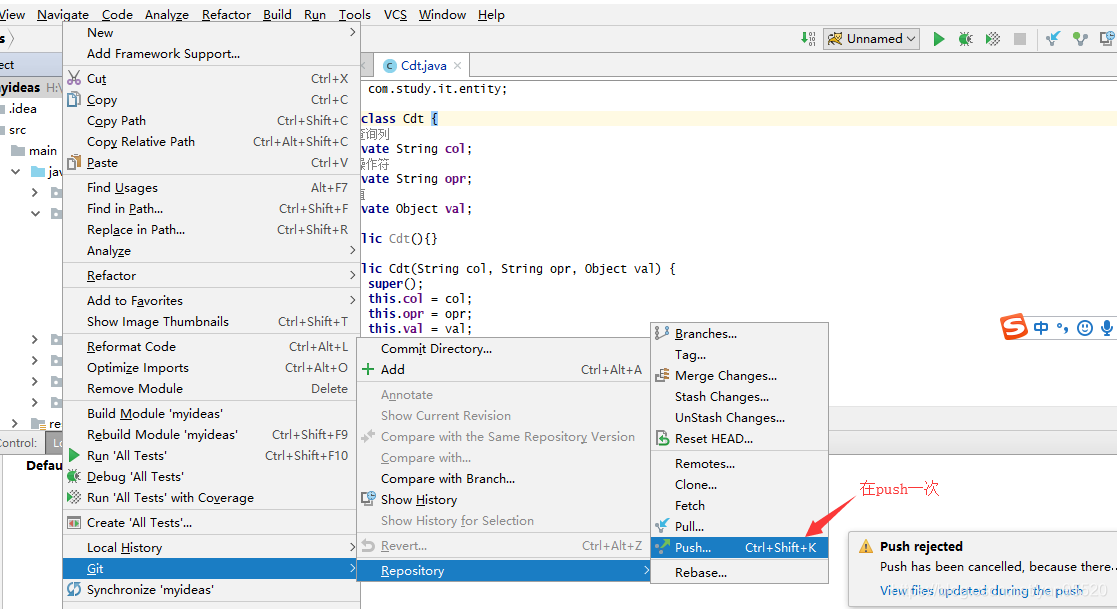Select Run 'All Tests' with Coverage

211,497
